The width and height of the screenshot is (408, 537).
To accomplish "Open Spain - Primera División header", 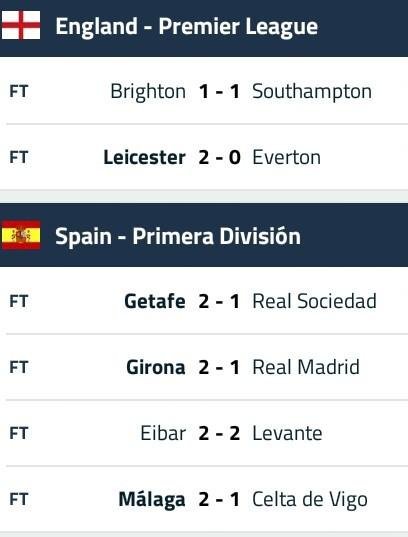I will tap(204, 235).
